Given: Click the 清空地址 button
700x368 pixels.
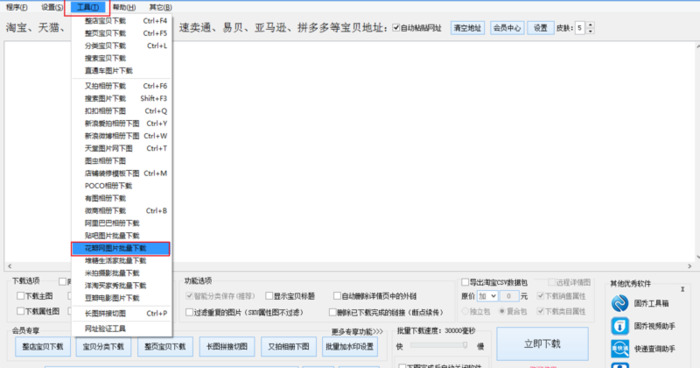Looking at the screenshot, I should 467,28.
